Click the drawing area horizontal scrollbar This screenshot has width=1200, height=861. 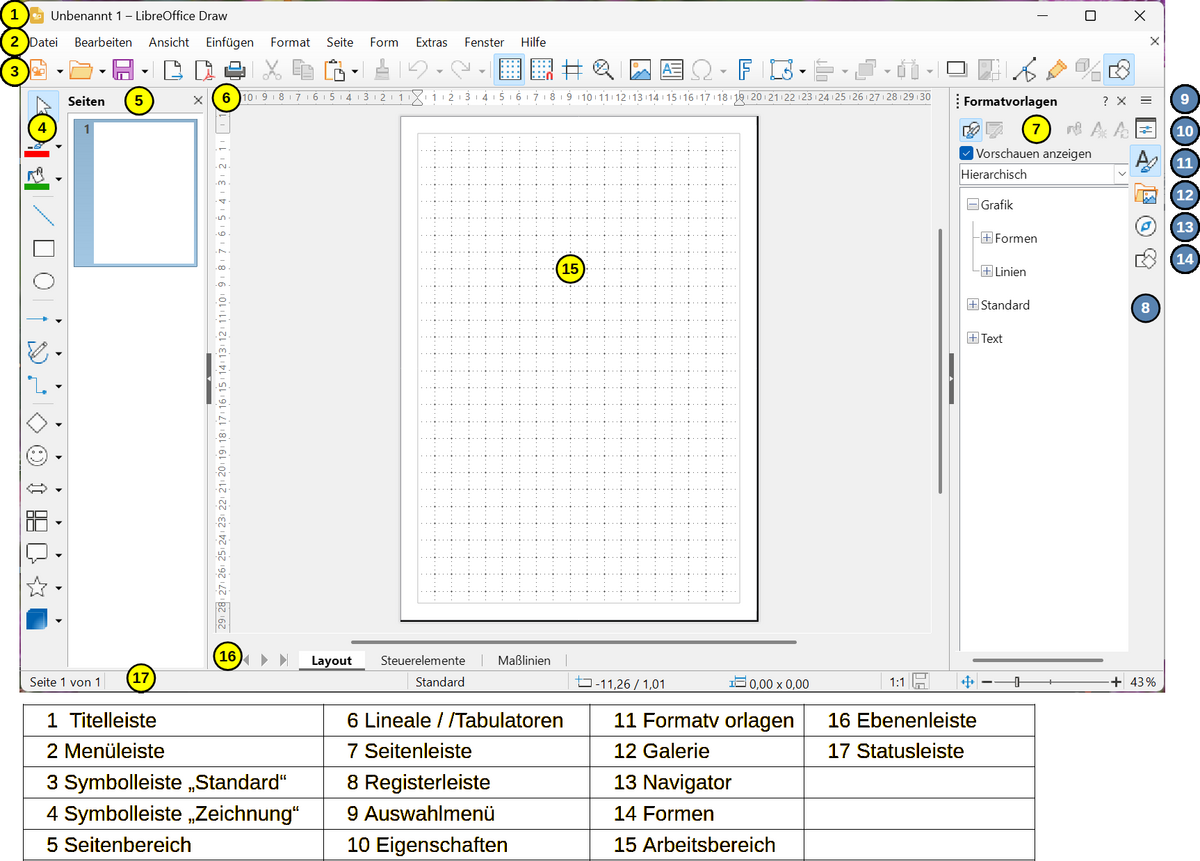573,641
